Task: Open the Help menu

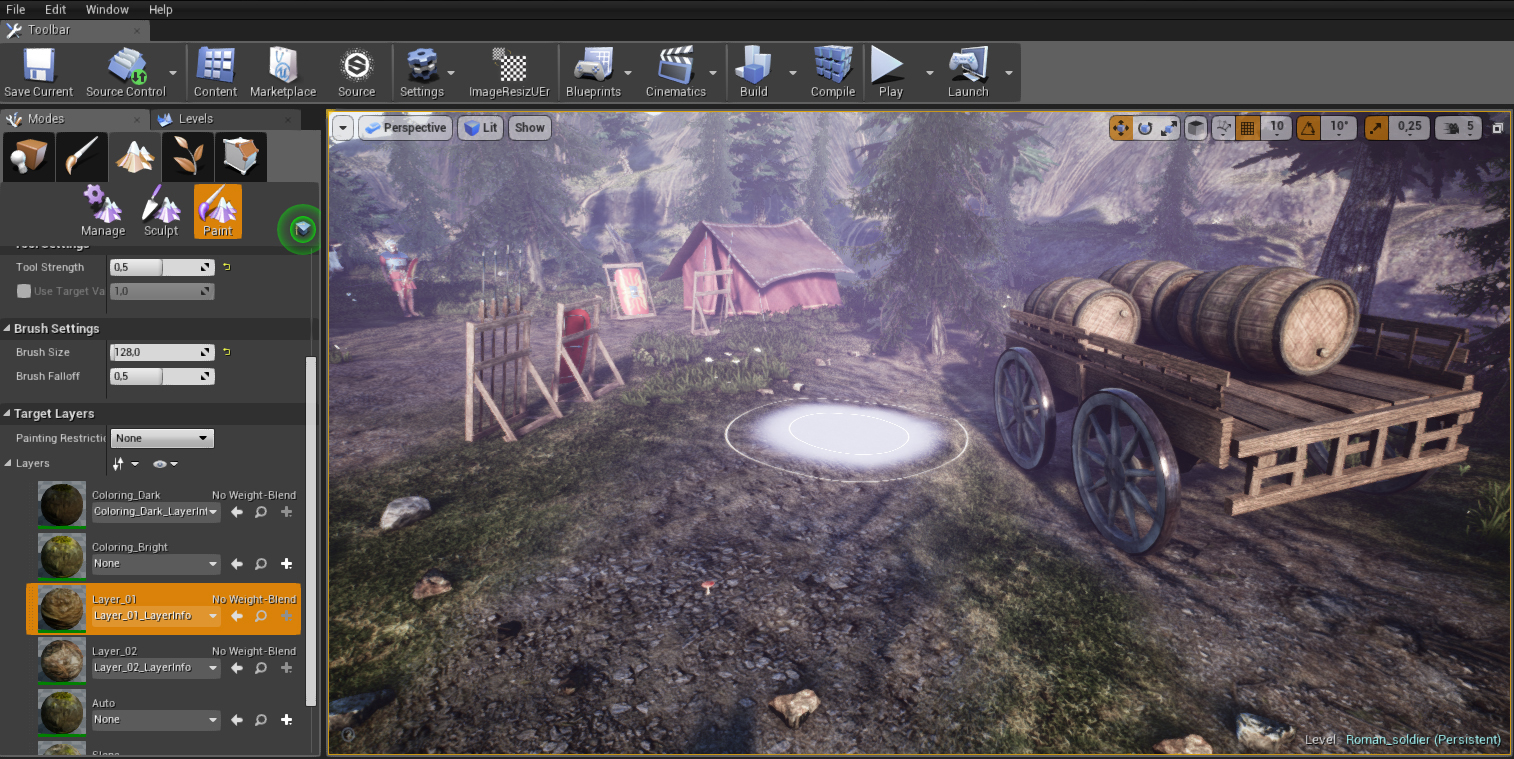Action: click(x=160, y=9)
